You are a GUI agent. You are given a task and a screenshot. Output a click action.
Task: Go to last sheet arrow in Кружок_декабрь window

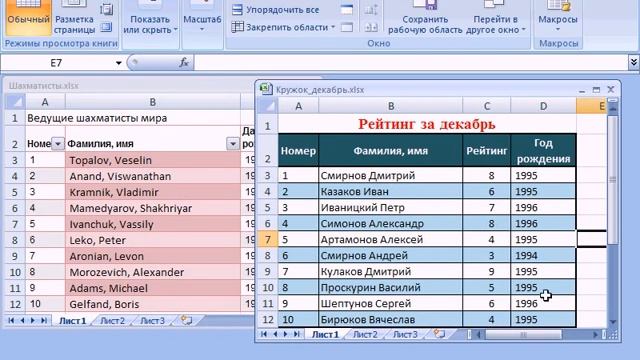tap(297, 334)
